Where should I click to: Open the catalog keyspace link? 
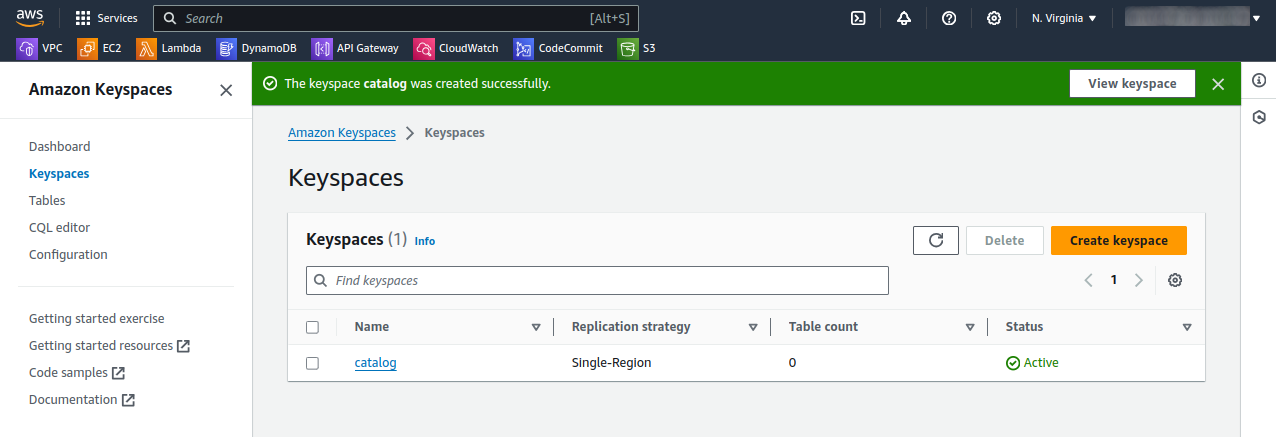point(375,363)
